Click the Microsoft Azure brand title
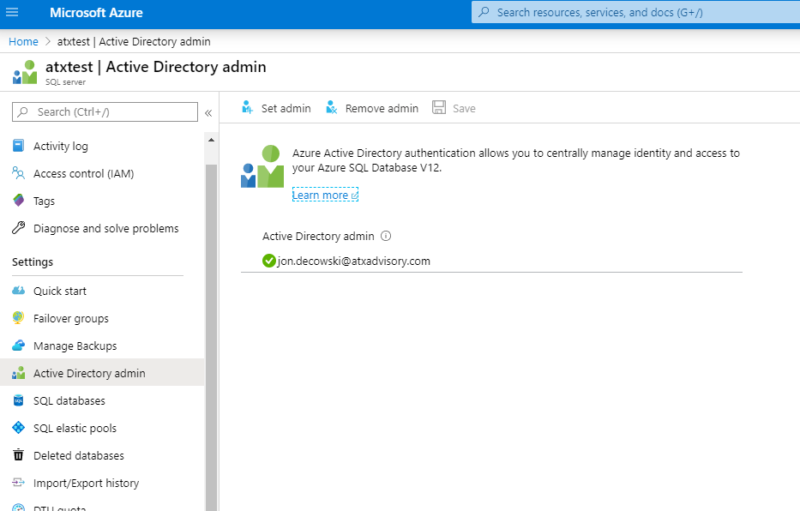This screenshot has height=511, width=800. tap(96, 13)
